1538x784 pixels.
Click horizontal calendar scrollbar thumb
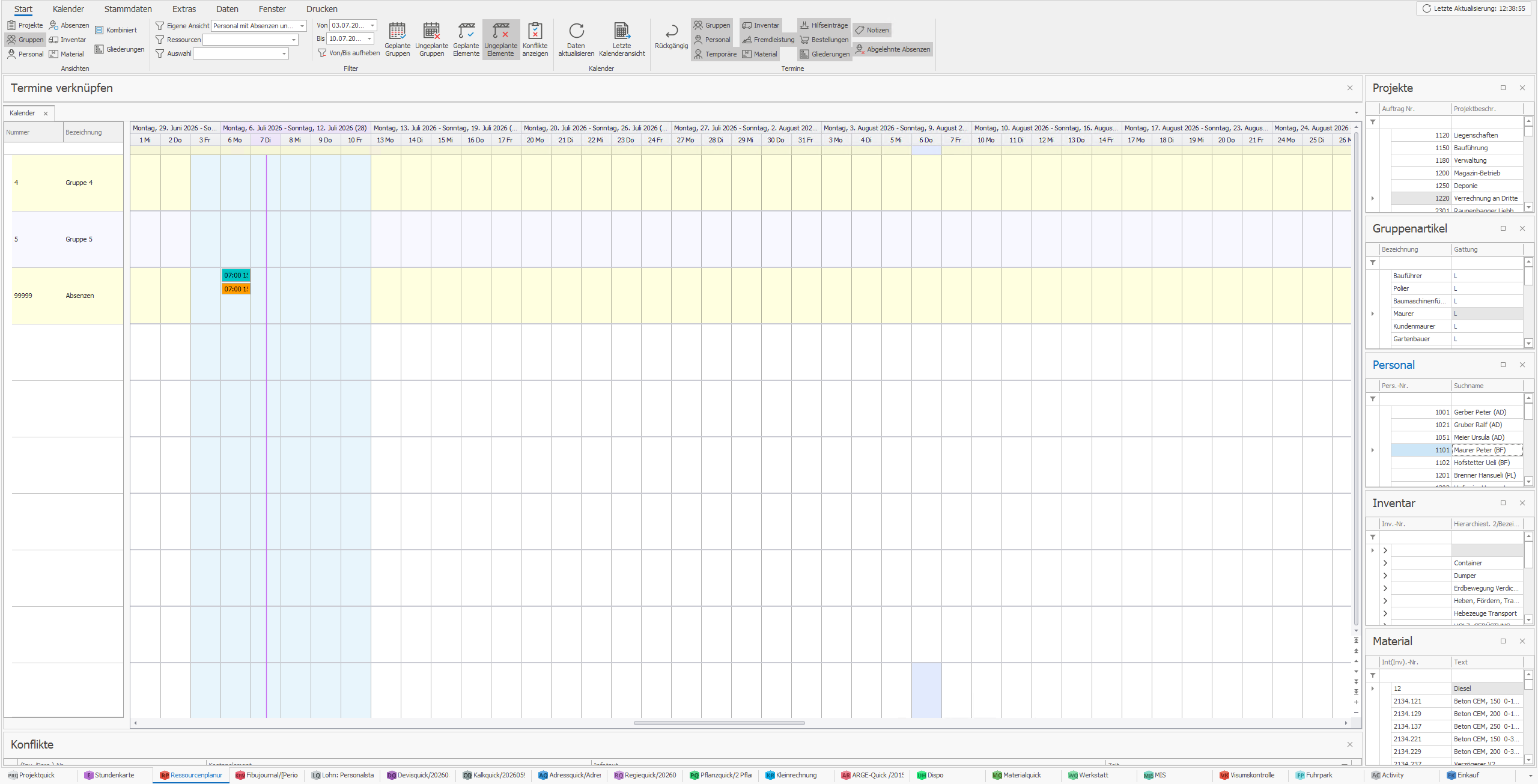719,723
